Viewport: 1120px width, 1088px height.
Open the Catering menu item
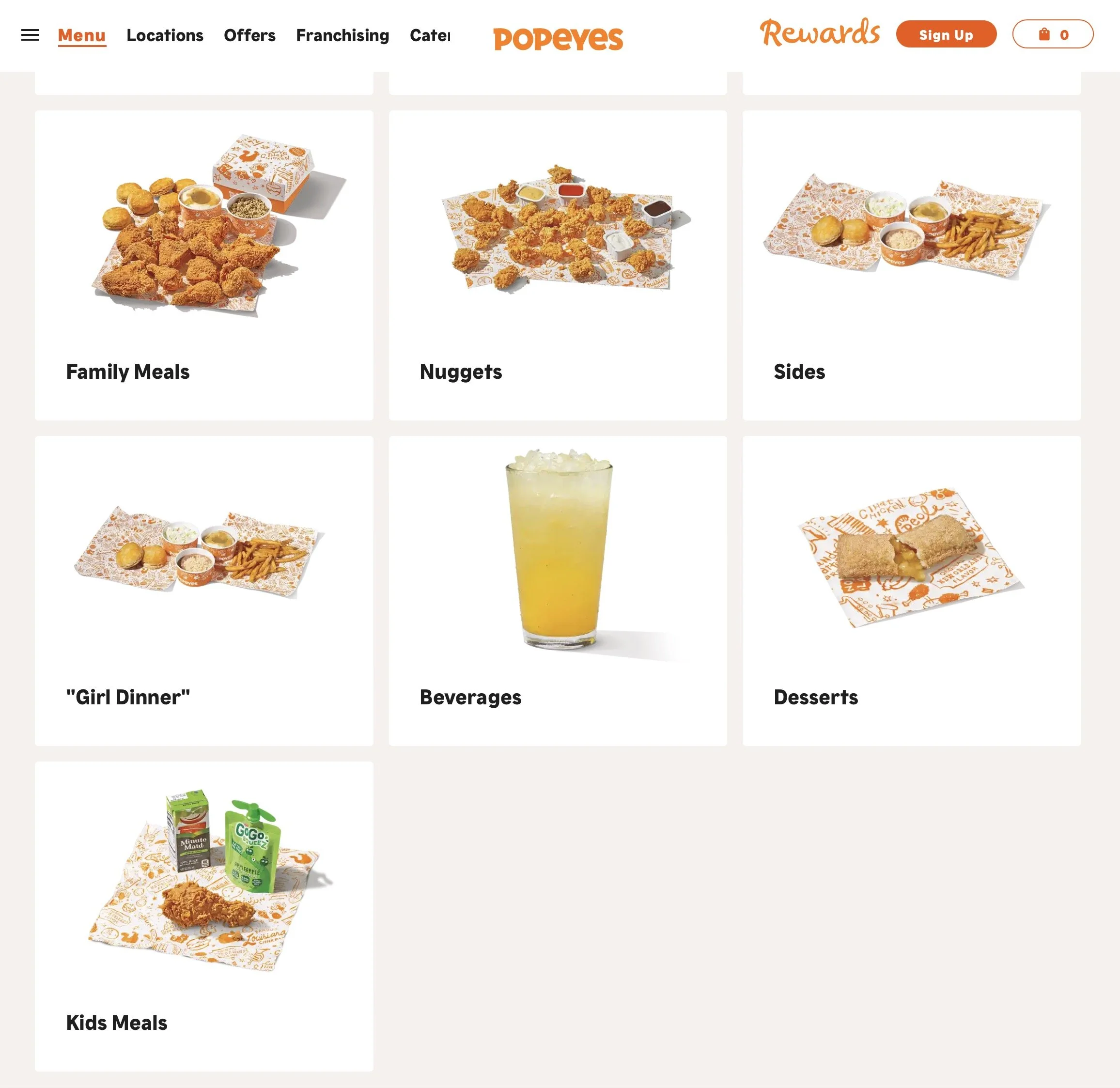click(x=430, y=35)
